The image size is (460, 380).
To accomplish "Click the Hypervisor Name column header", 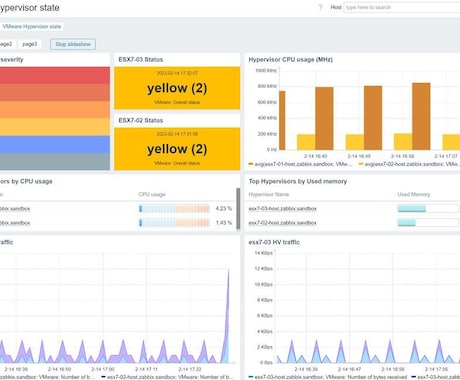I will (269, 194).
